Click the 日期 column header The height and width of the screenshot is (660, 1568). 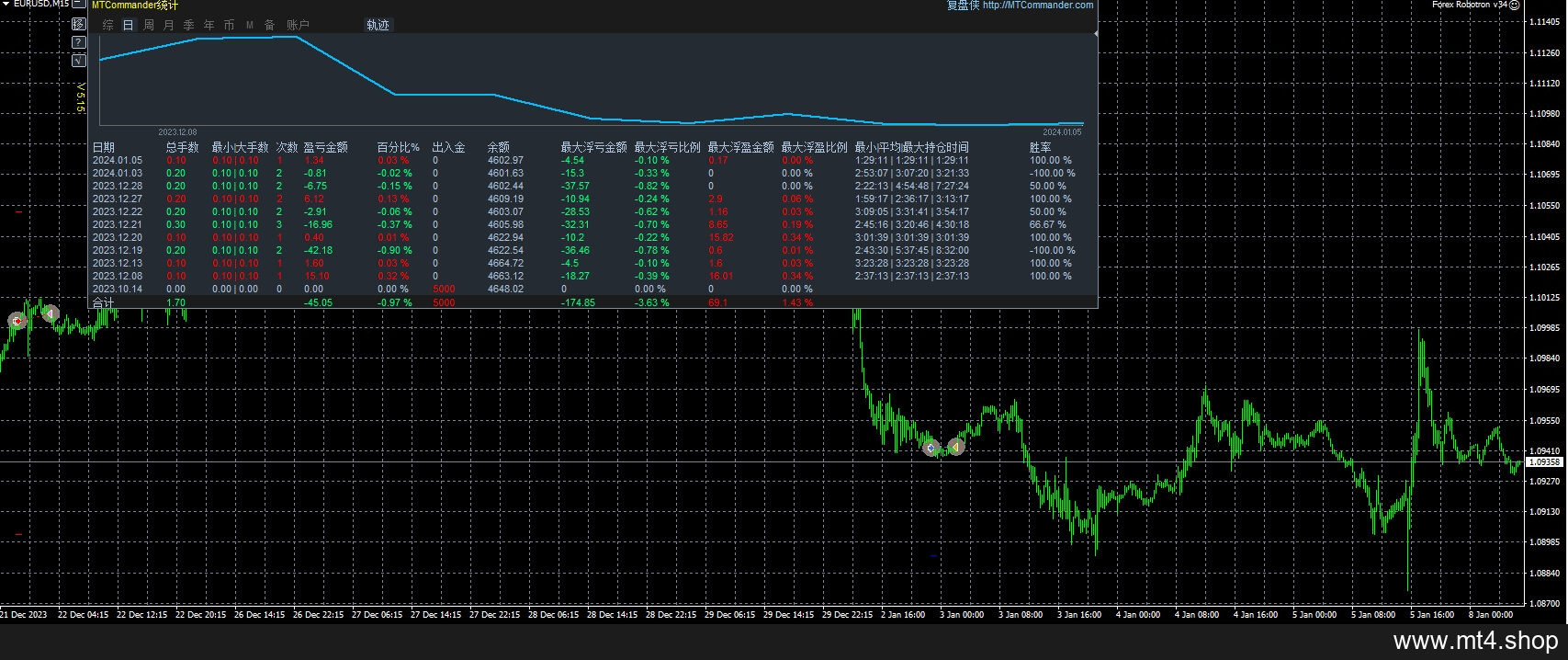point(104,147)
